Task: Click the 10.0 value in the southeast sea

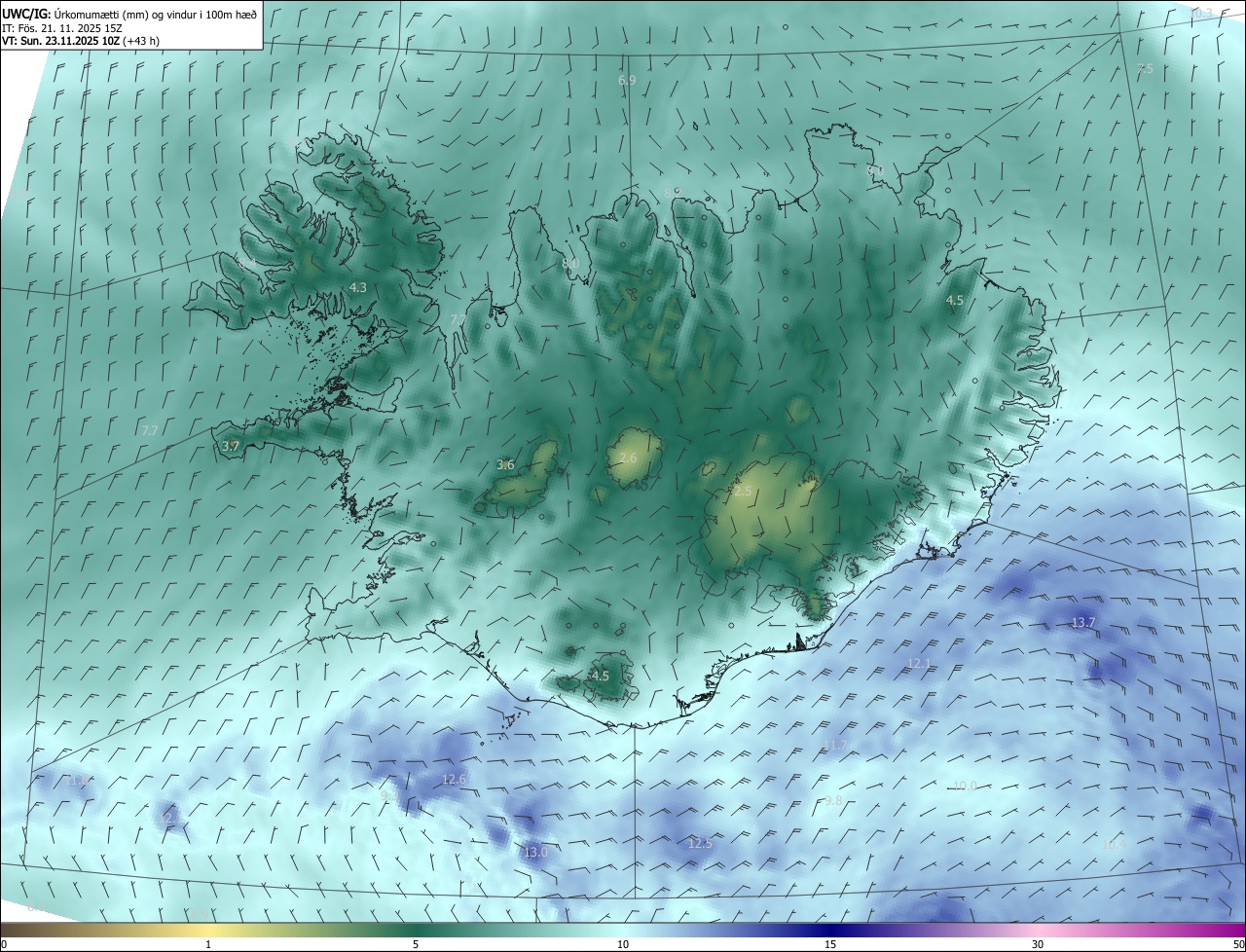Action: 965,787
